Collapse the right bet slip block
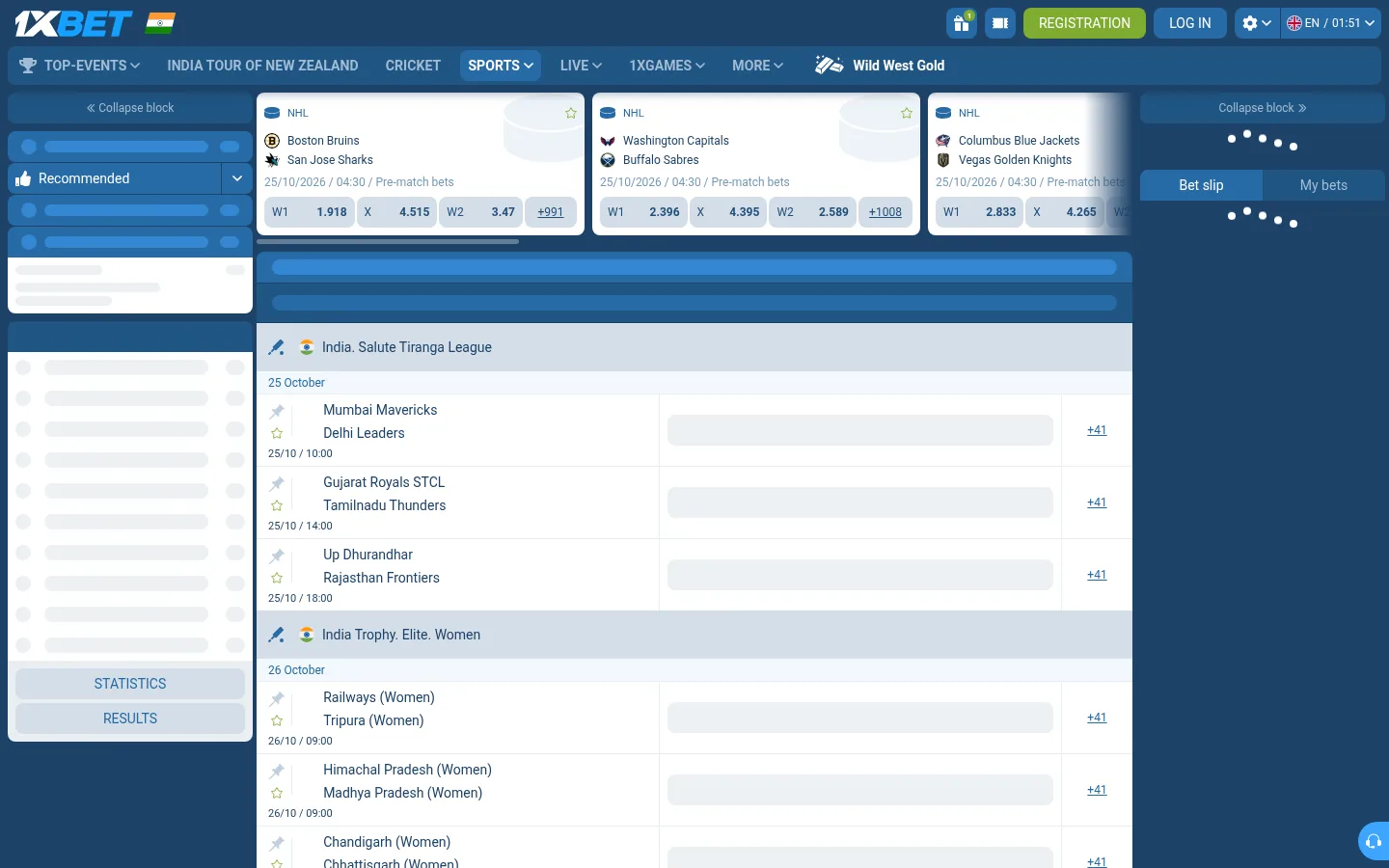 [1262, 108]
